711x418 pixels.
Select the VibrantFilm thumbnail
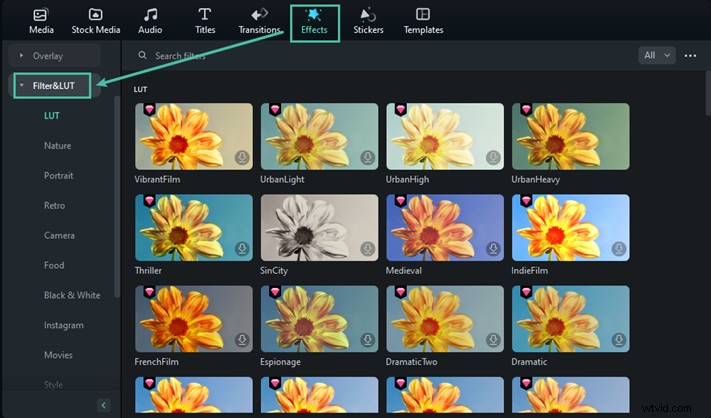coord(194,136)
